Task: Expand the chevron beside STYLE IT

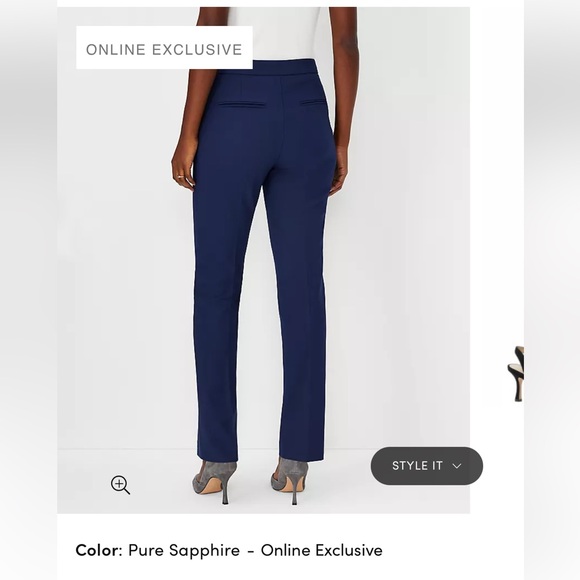Action: pyautogui.click(x=457, y=466)
